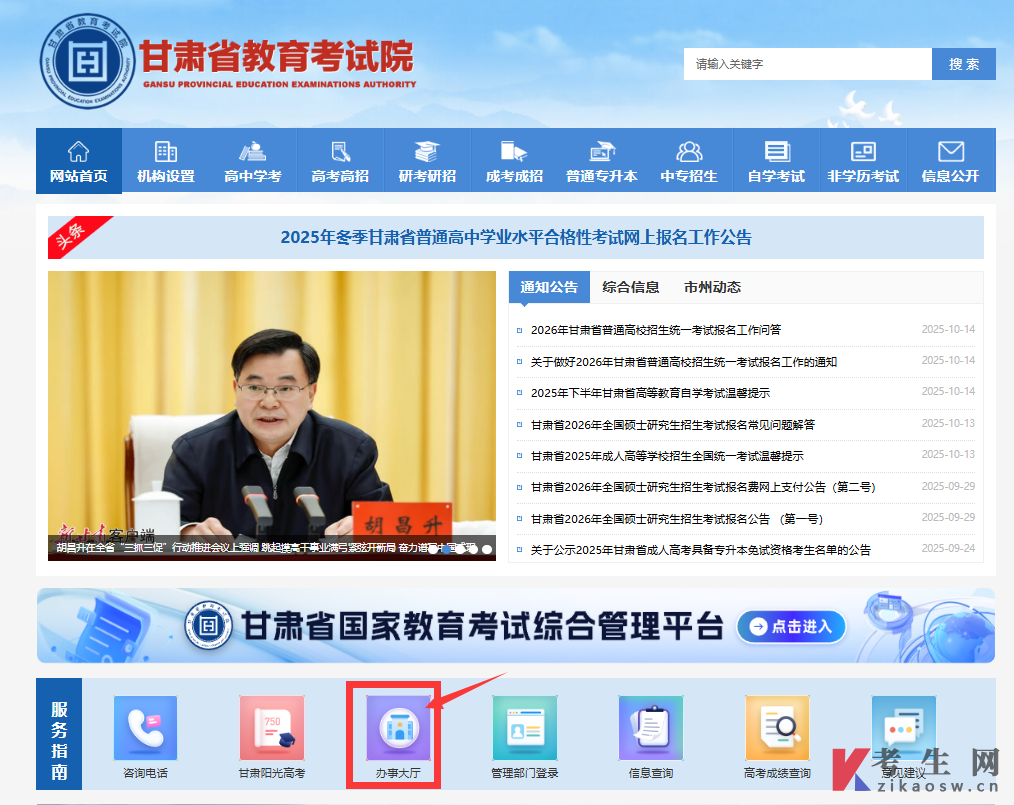Click the last carousel slide indicator dot

[x=487, y=549]
